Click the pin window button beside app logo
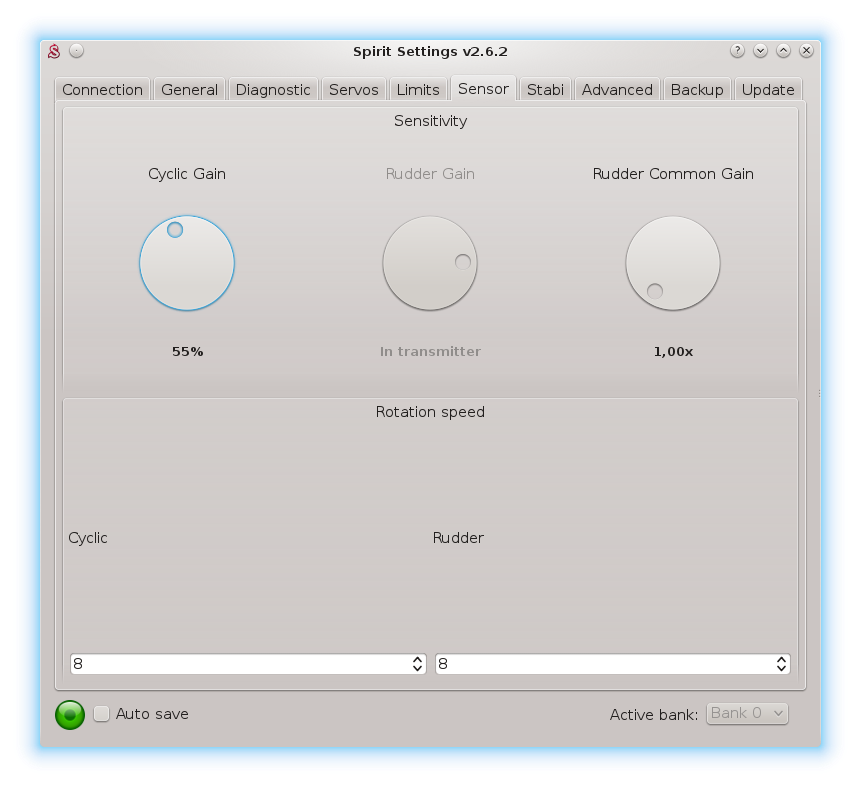The image size is (861, 787). point(77,51)
